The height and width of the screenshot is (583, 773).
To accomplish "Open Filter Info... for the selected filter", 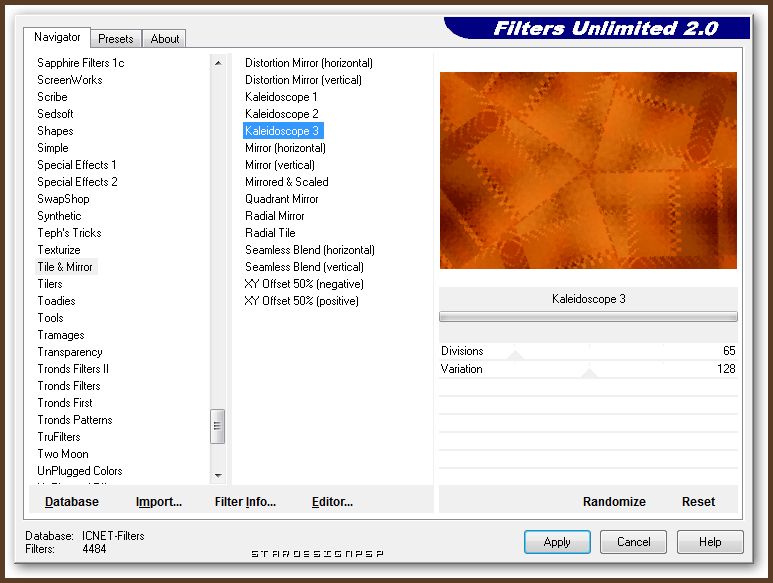I will point(245,502).
